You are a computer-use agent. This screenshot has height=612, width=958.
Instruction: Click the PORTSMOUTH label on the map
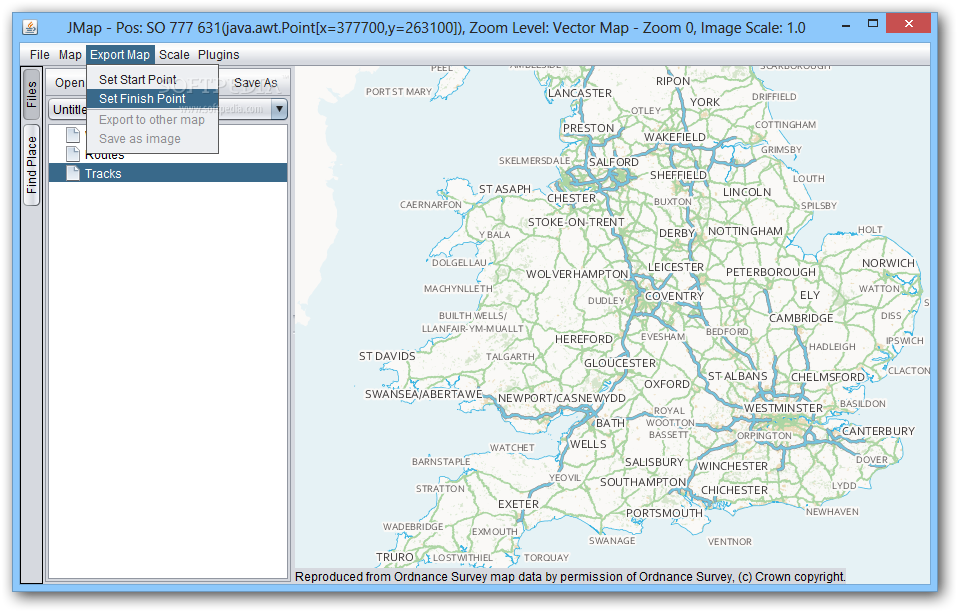point(664,514)
